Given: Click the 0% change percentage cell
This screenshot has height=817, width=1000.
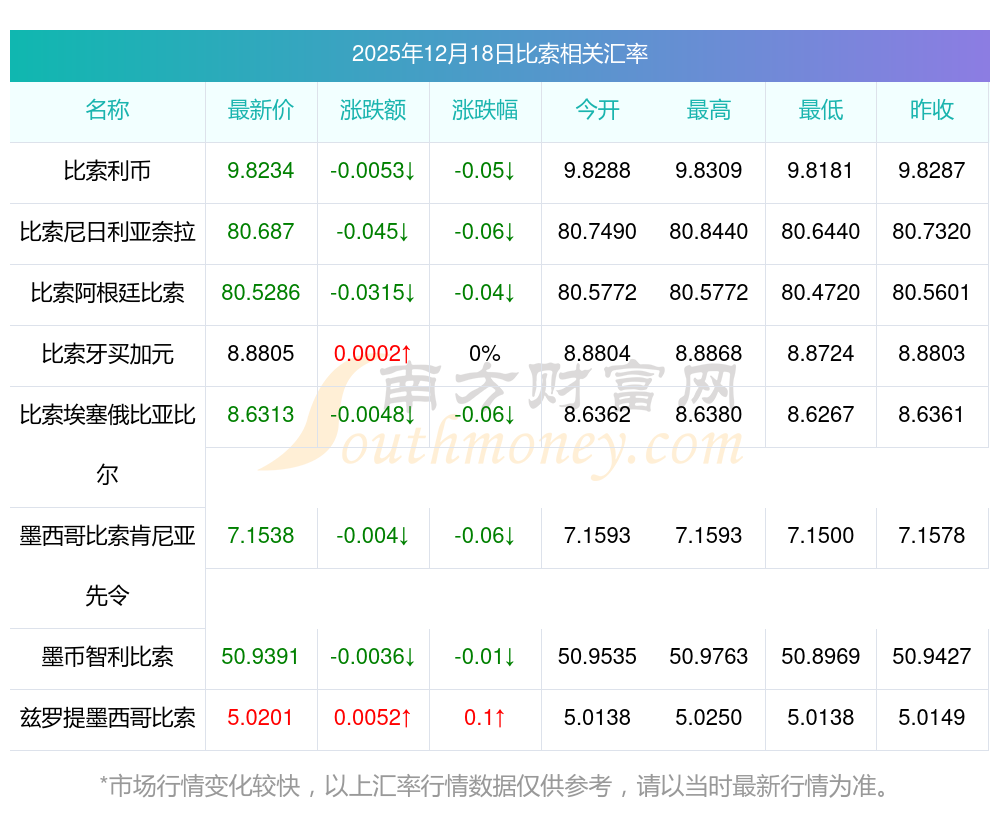Looking at the screenshot, I should pos(485,354).
